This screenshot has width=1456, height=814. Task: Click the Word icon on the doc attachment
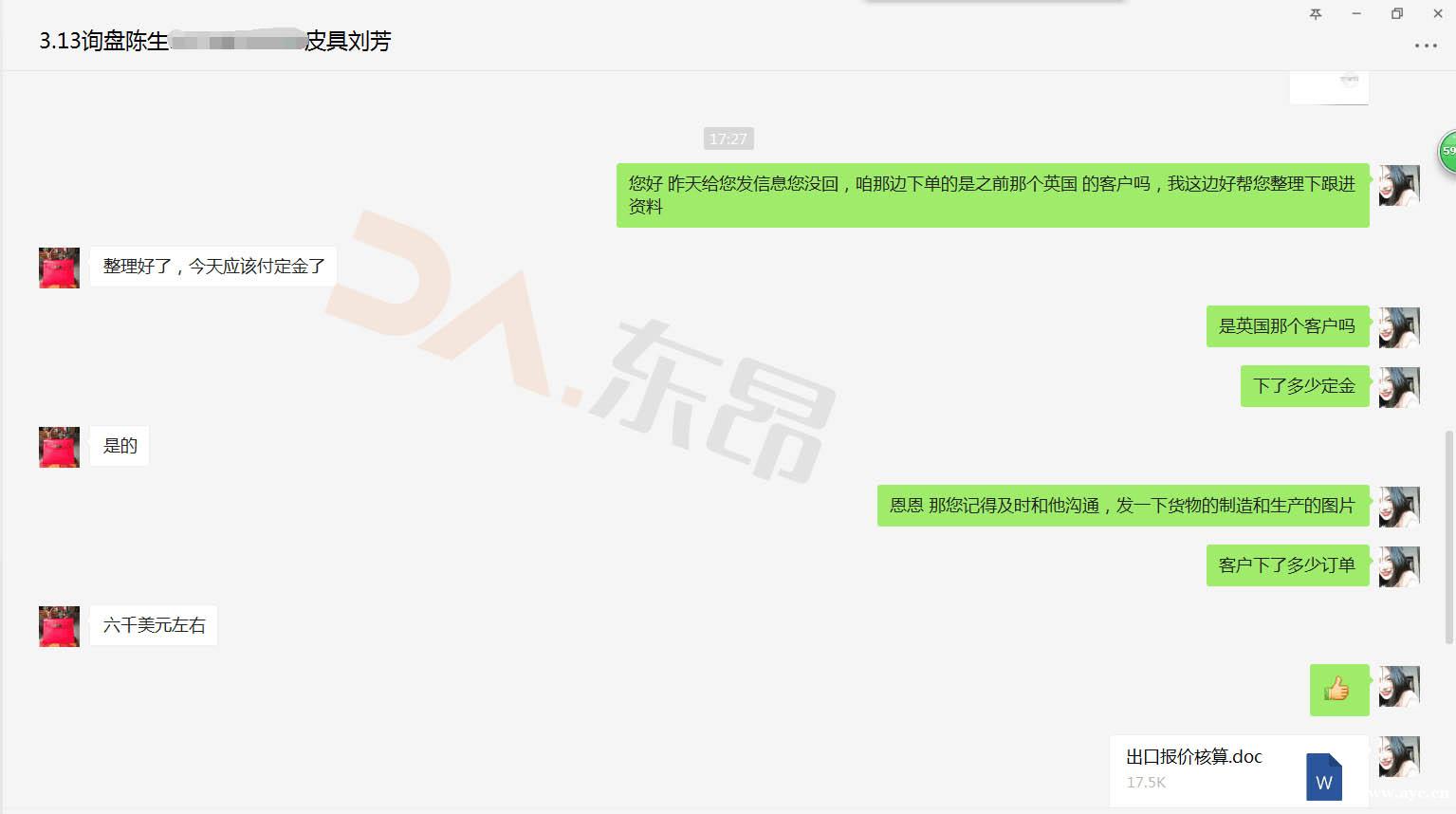(x=1323, y=776)
